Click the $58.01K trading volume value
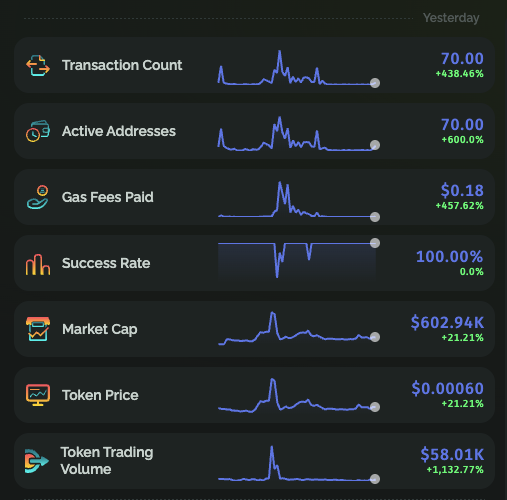 click(x=452, y=455)
